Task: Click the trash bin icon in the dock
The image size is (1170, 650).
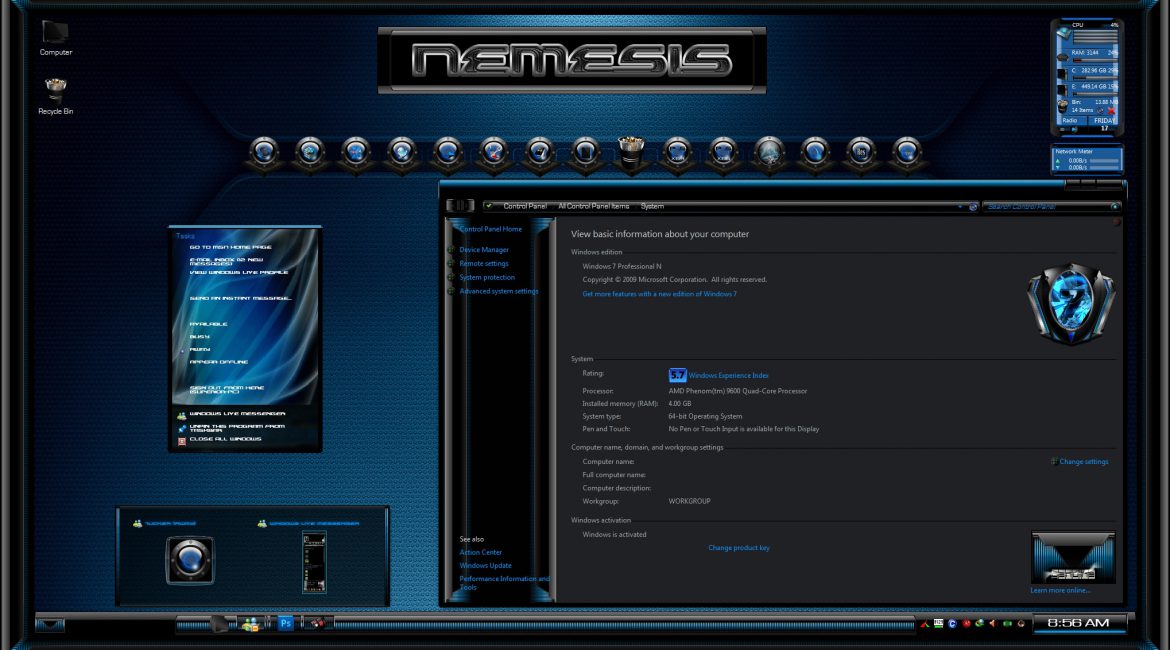Action: click(x=631, y=152)
